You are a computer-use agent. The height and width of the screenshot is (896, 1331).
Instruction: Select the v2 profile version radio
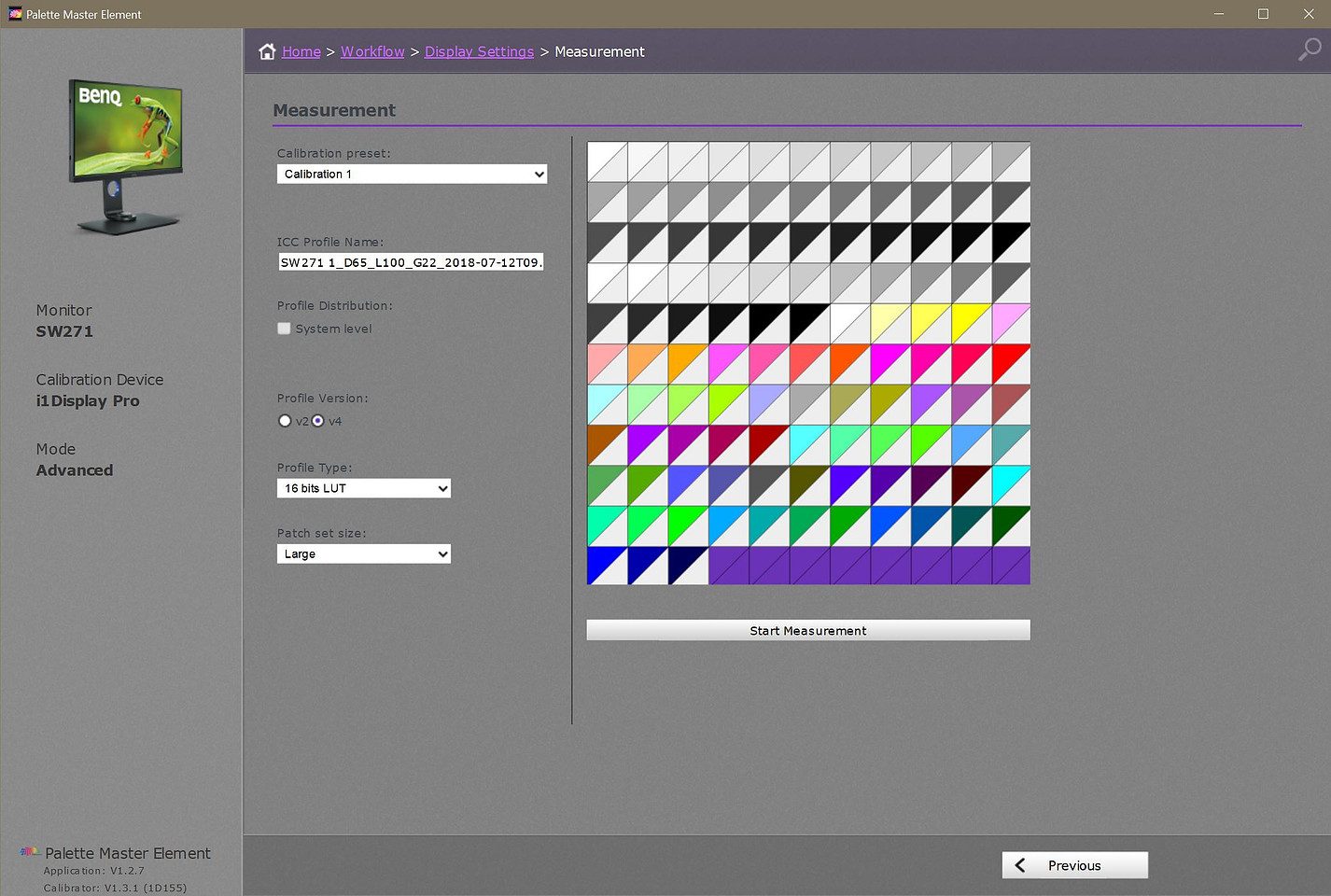(285, 421)
